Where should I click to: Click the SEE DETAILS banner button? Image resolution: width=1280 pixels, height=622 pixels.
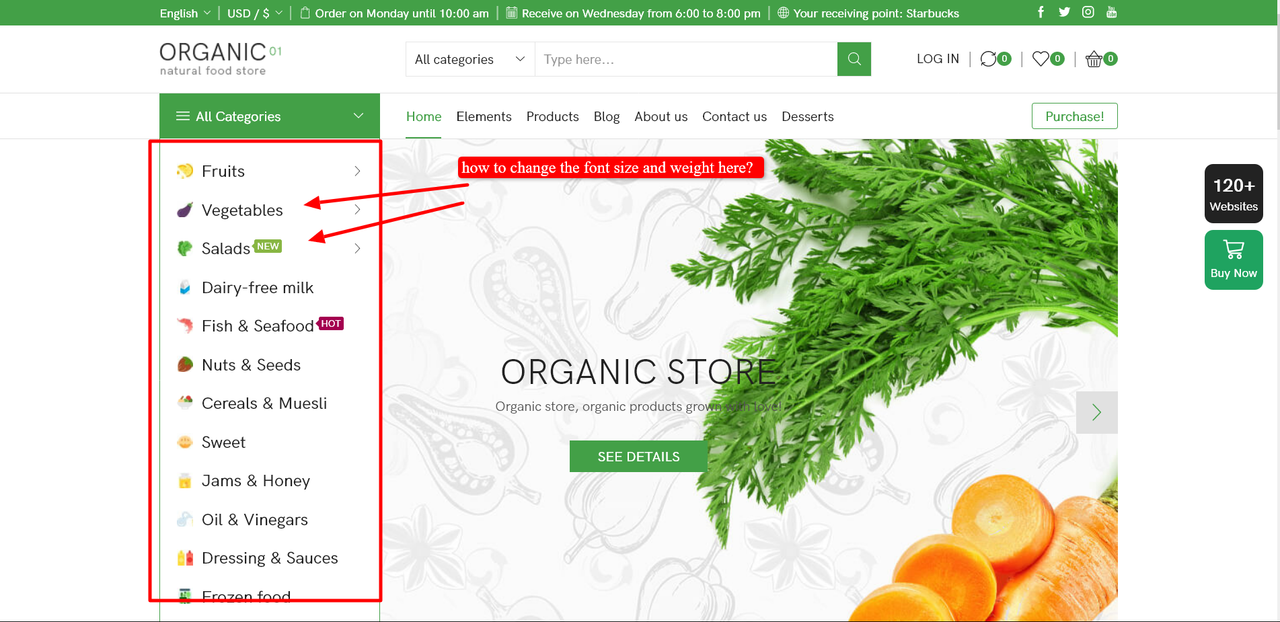(x=639, y=456)
